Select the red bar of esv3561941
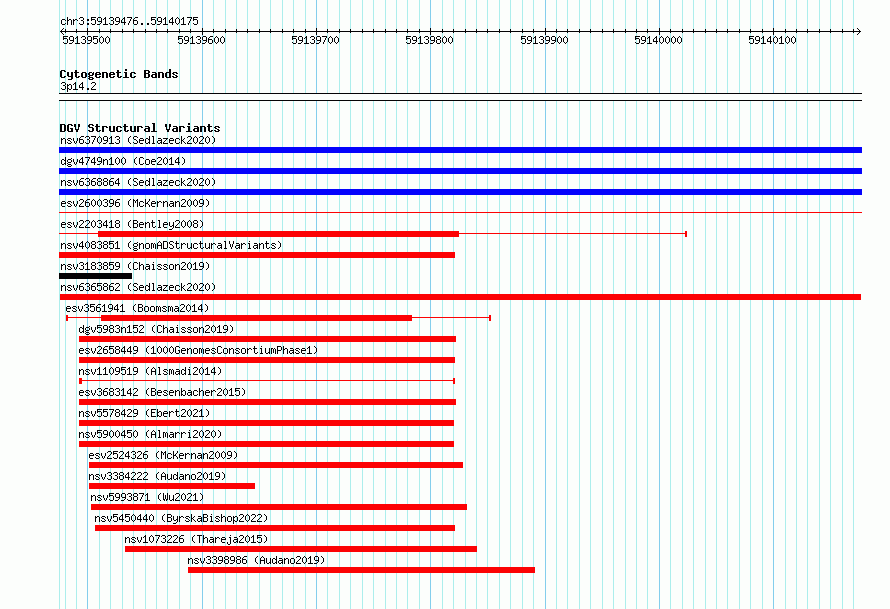Screen dimensions: 890x609 tap(256, 318)
